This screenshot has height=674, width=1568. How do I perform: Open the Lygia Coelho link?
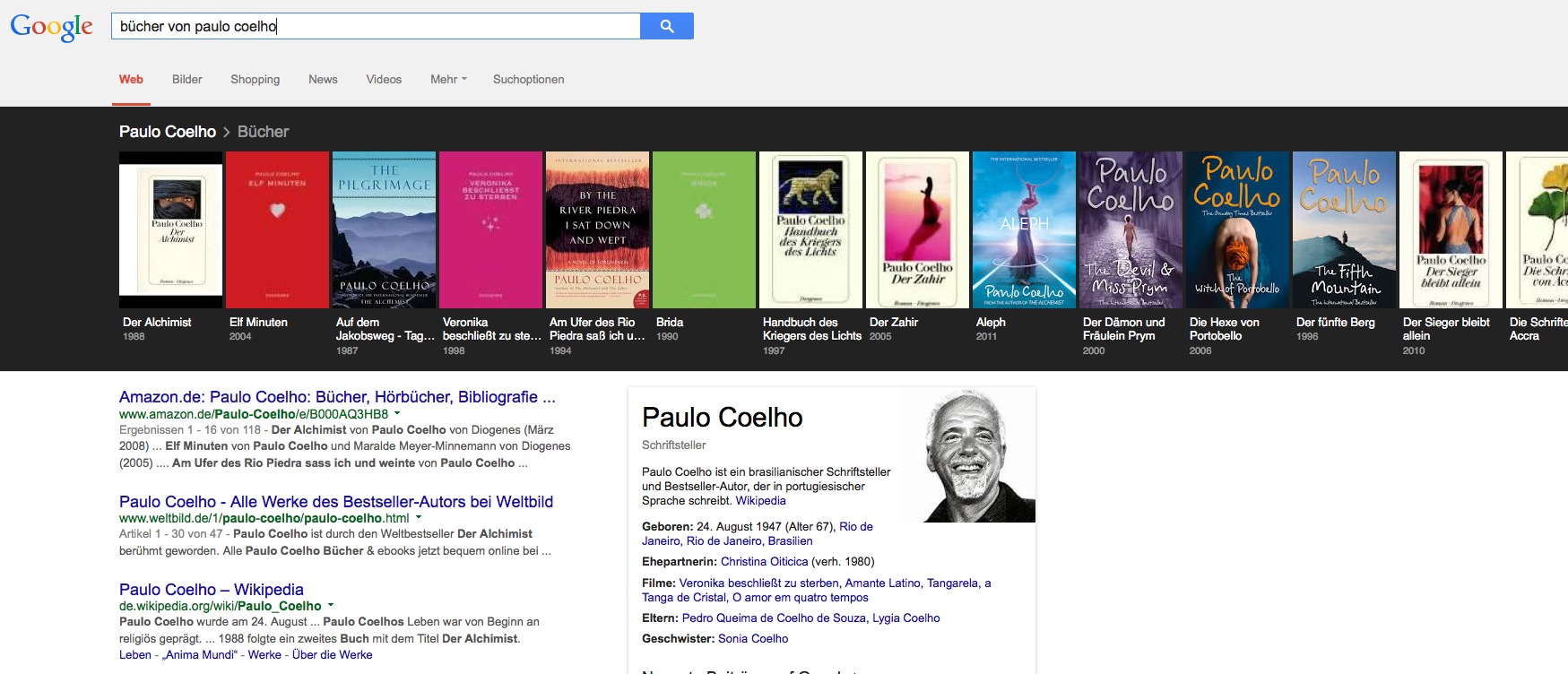pyautogui.click(x=906, y=618)
